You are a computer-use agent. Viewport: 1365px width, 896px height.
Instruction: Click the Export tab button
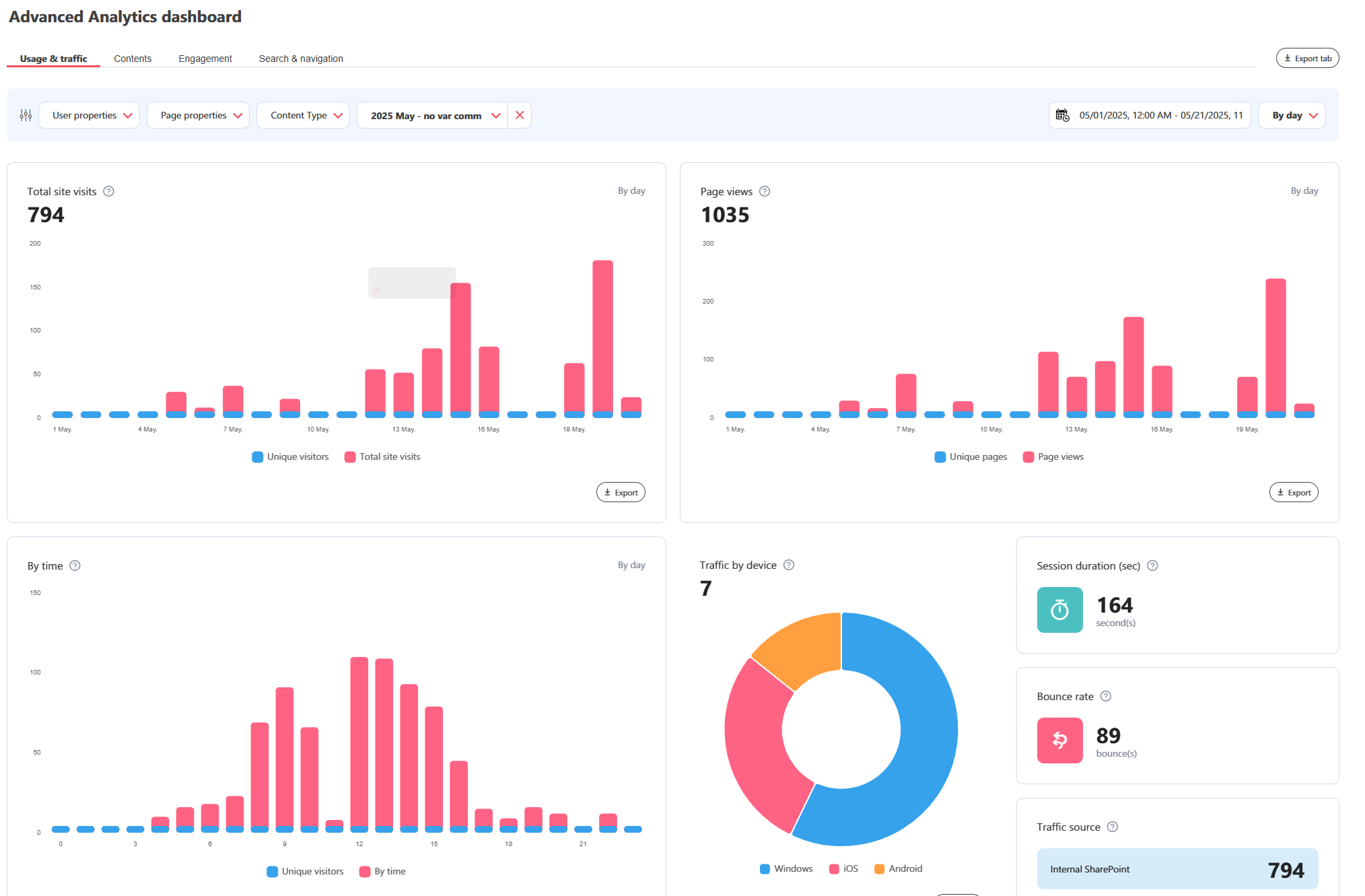1307,58
